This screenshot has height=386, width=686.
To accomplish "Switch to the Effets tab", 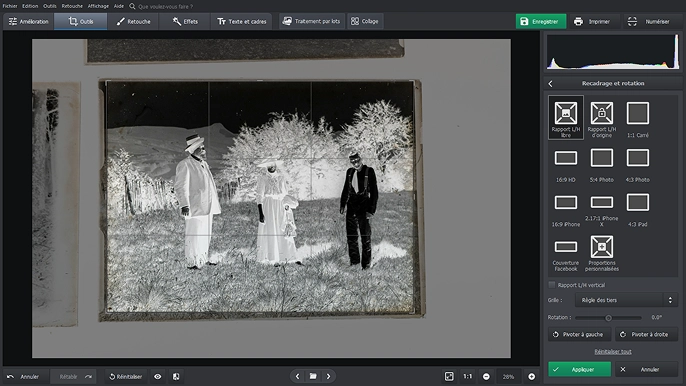I will click(x=185, y=21).
